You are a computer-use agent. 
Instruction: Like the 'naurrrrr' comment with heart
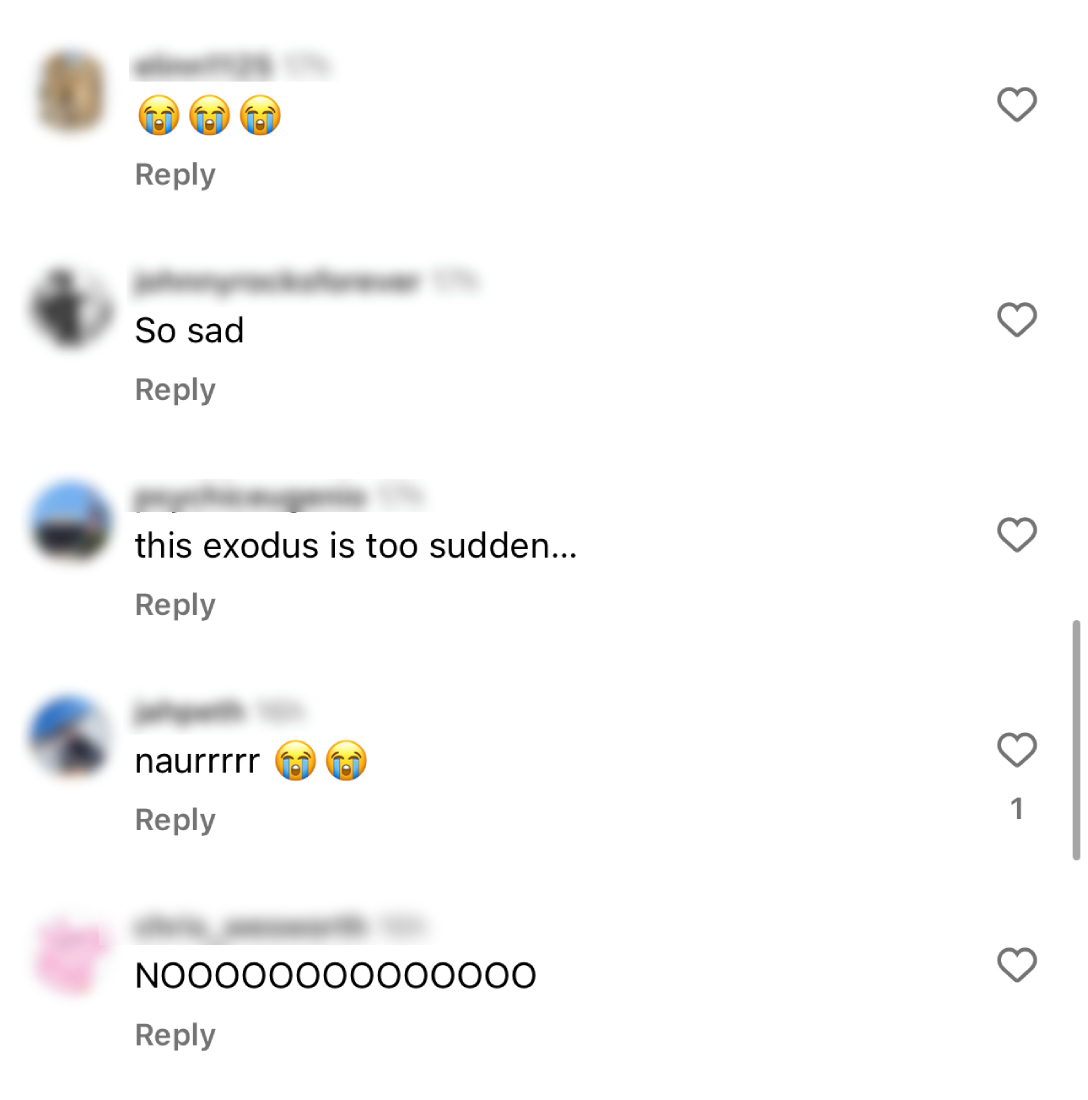click(x=1016, y=750)
